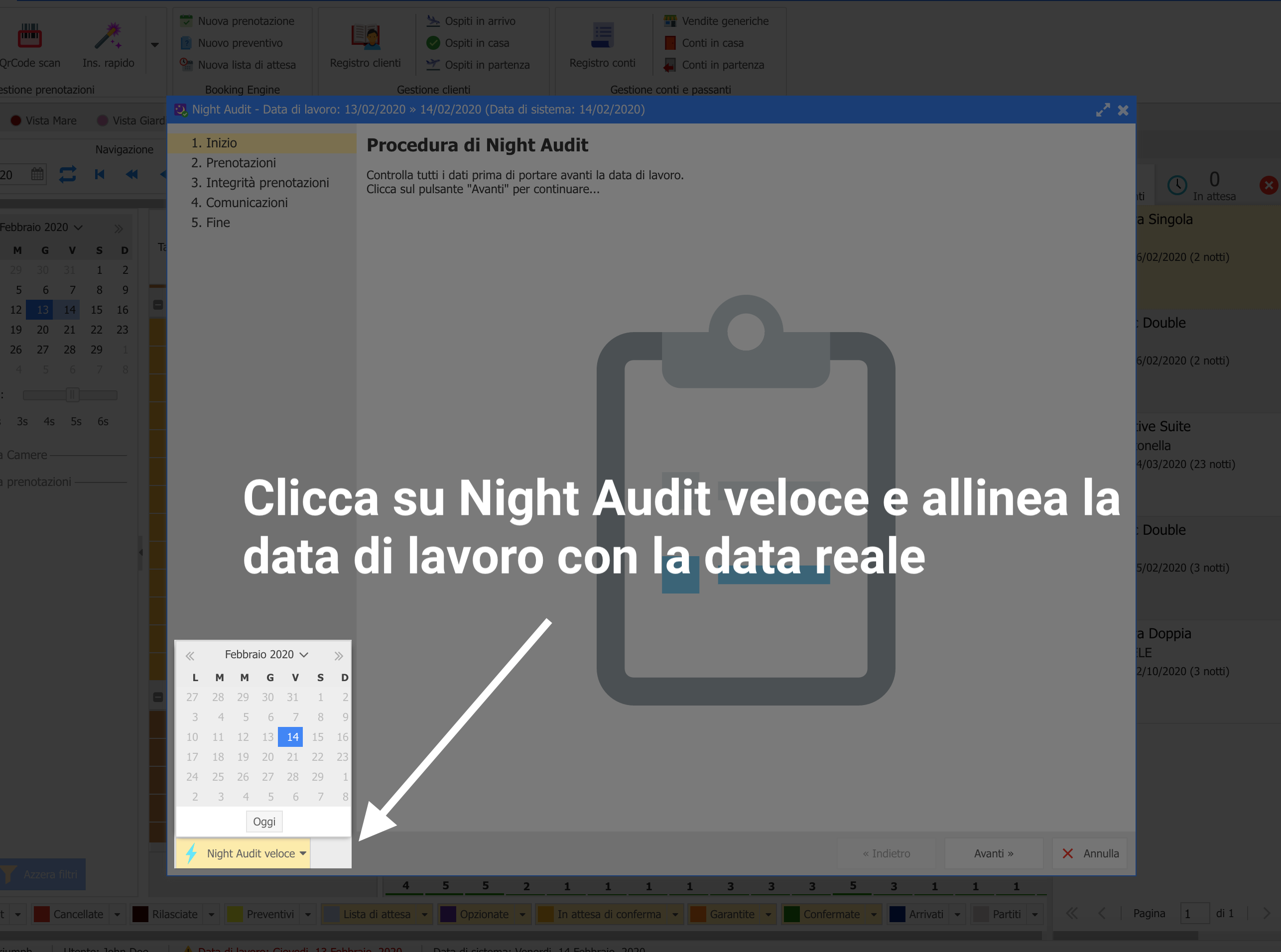This screenshot has height=952, width=1281.
Task: Go to previous month in Night Audit calendar
Action: click(x=190, y=655)
